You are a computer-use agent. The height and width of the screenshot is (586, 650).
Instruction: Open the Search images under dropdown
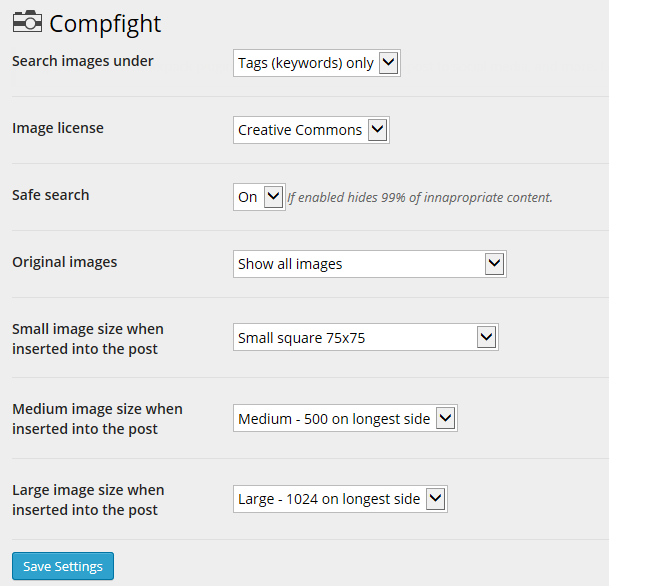click(x=317, y=63)
